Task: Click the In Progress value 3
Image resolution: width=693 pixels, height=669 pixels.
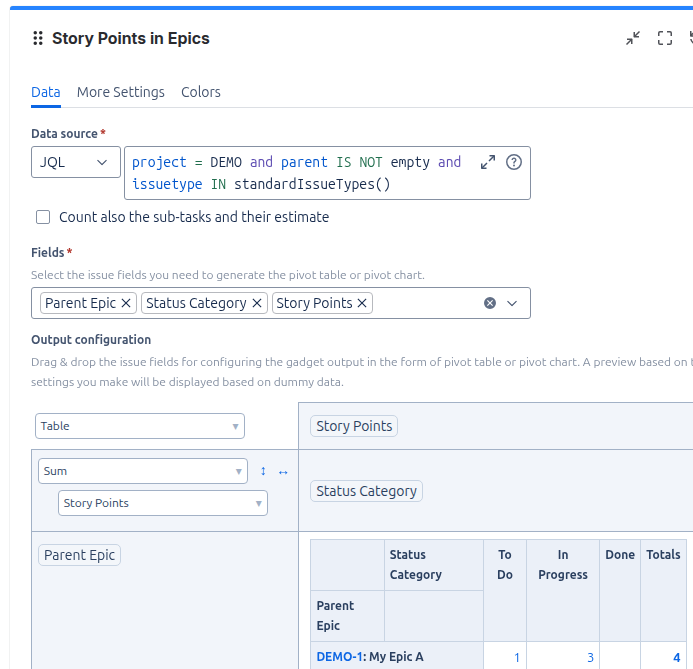Action: (590, 658)
